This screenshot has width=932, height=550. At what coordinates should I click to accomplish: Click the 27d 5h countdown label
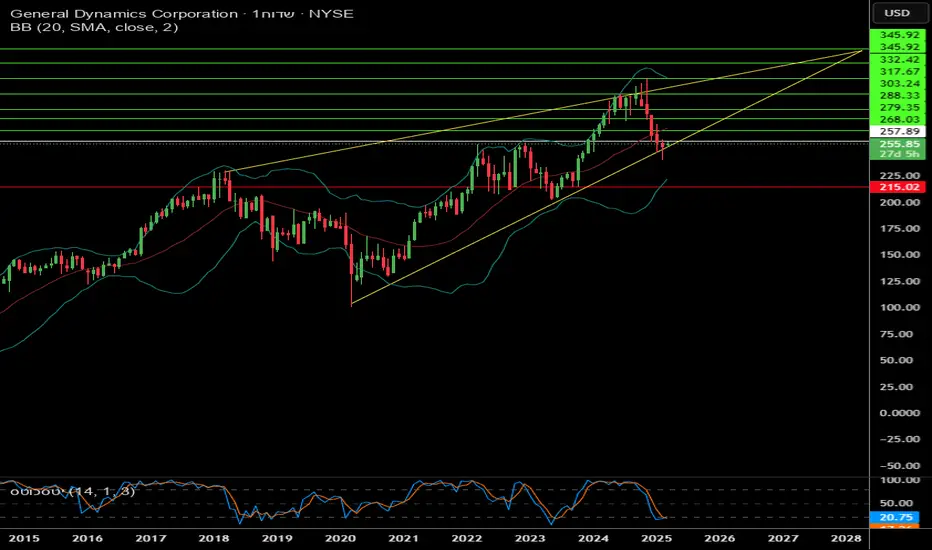point(899,154)
